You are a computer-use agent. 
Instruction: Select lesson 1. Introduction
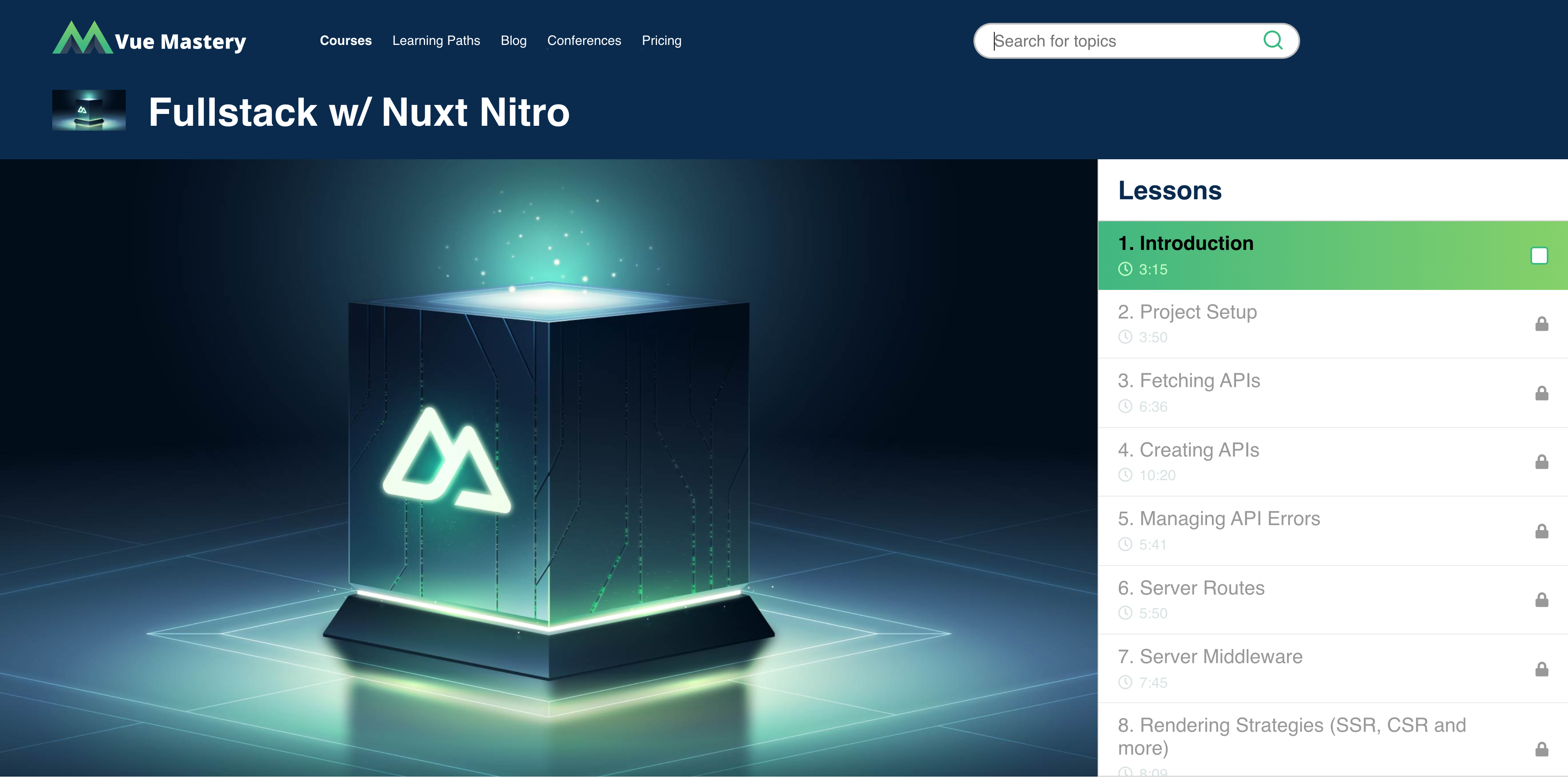(x=1332, y=256)
